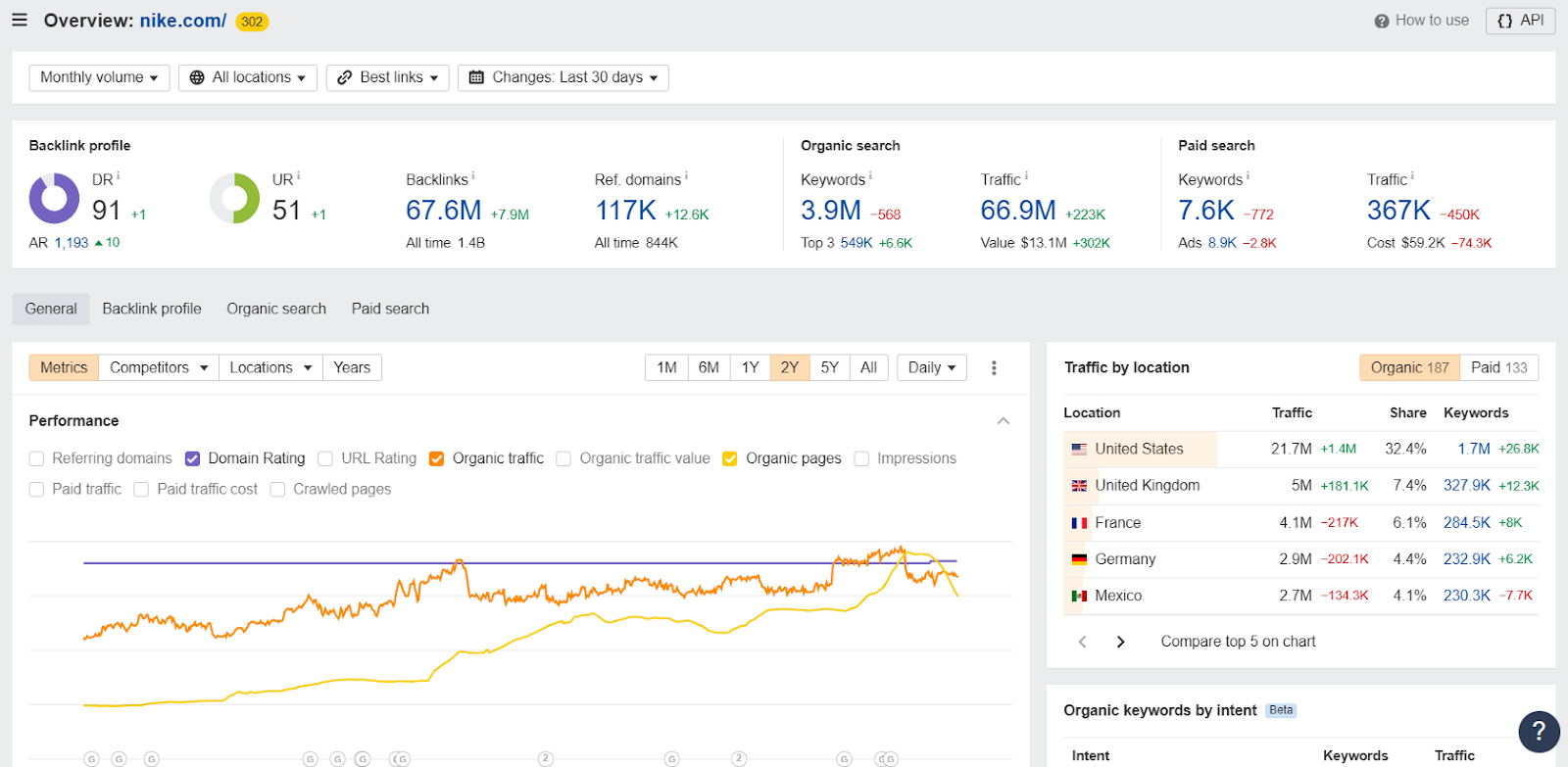The image size is (1568, 767).
Task: Click the 117K referring domains value
Action: click(626, 211)
